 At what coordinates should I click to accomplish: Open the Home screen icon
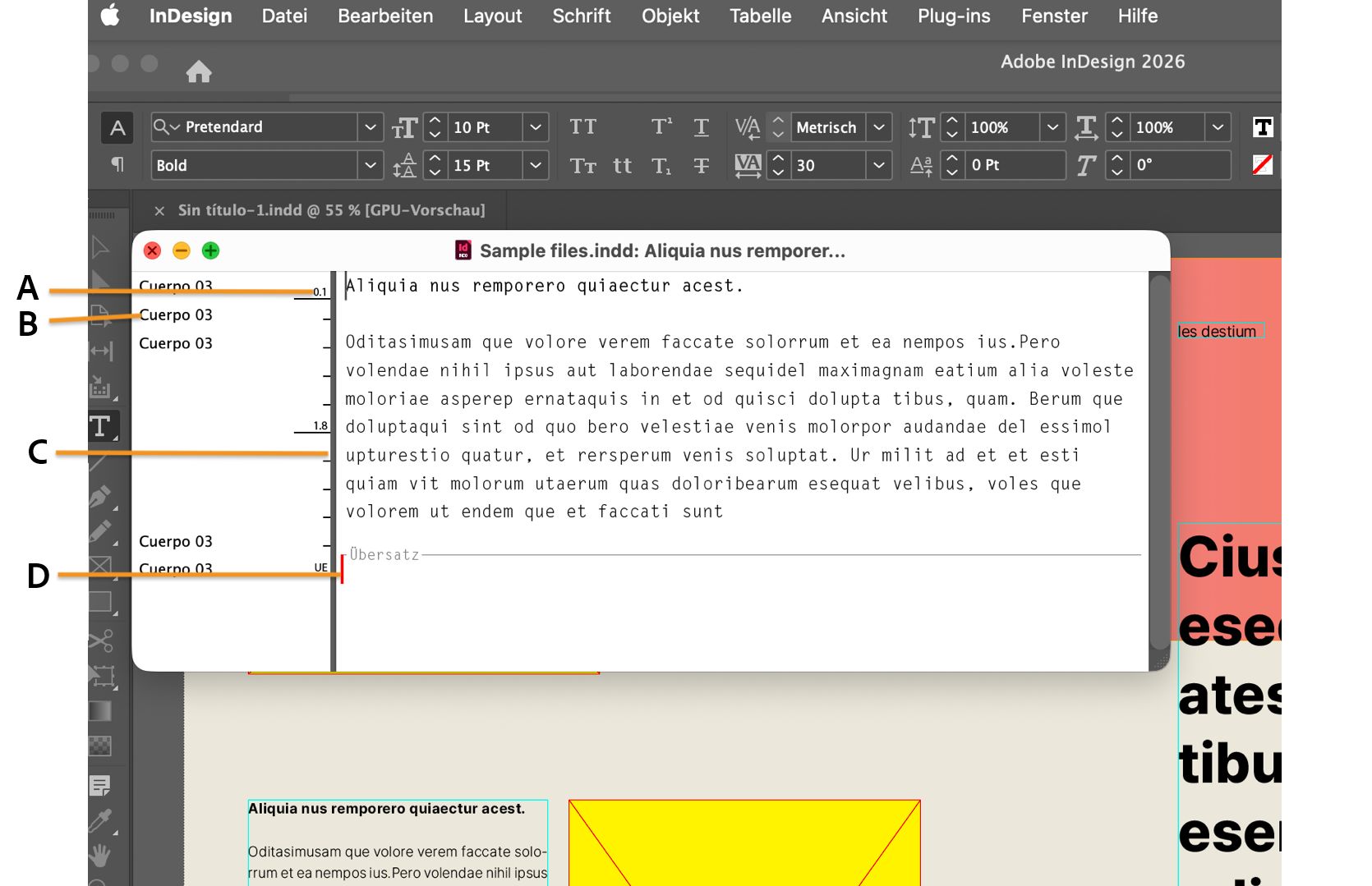click(x=199, y=72)
